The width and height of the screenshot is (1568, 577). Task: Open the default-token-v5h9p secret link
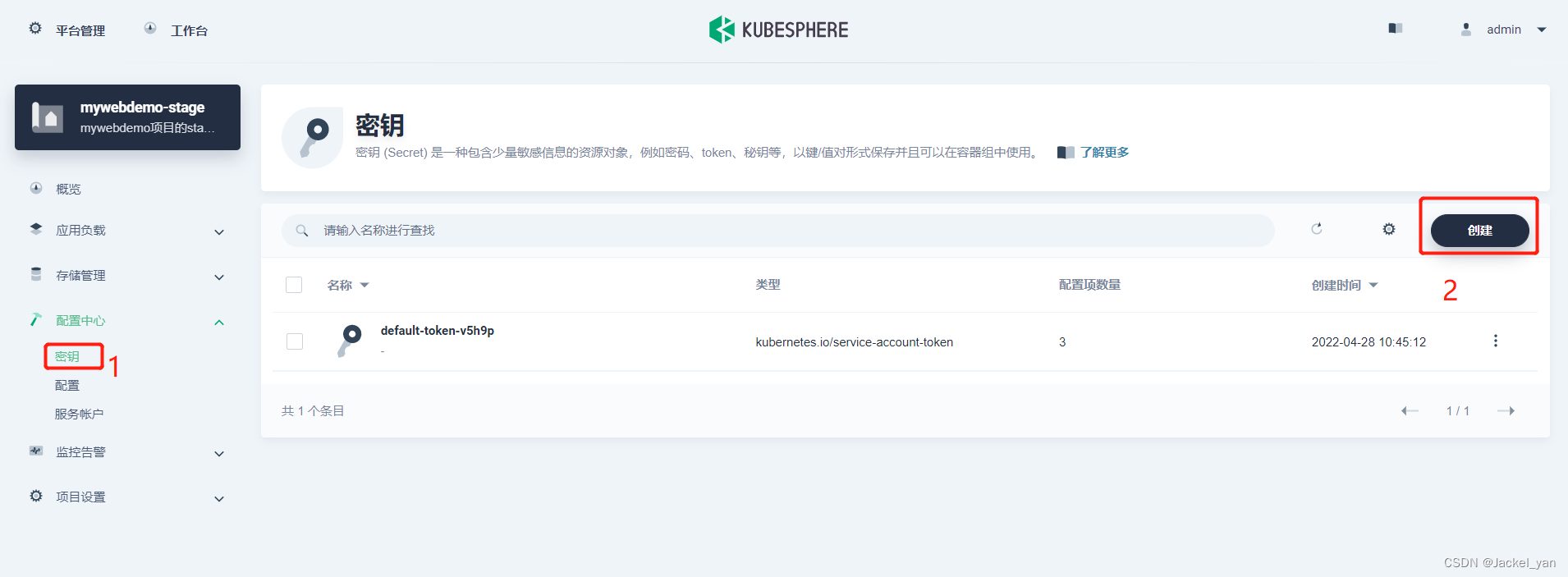click(438, 331)
